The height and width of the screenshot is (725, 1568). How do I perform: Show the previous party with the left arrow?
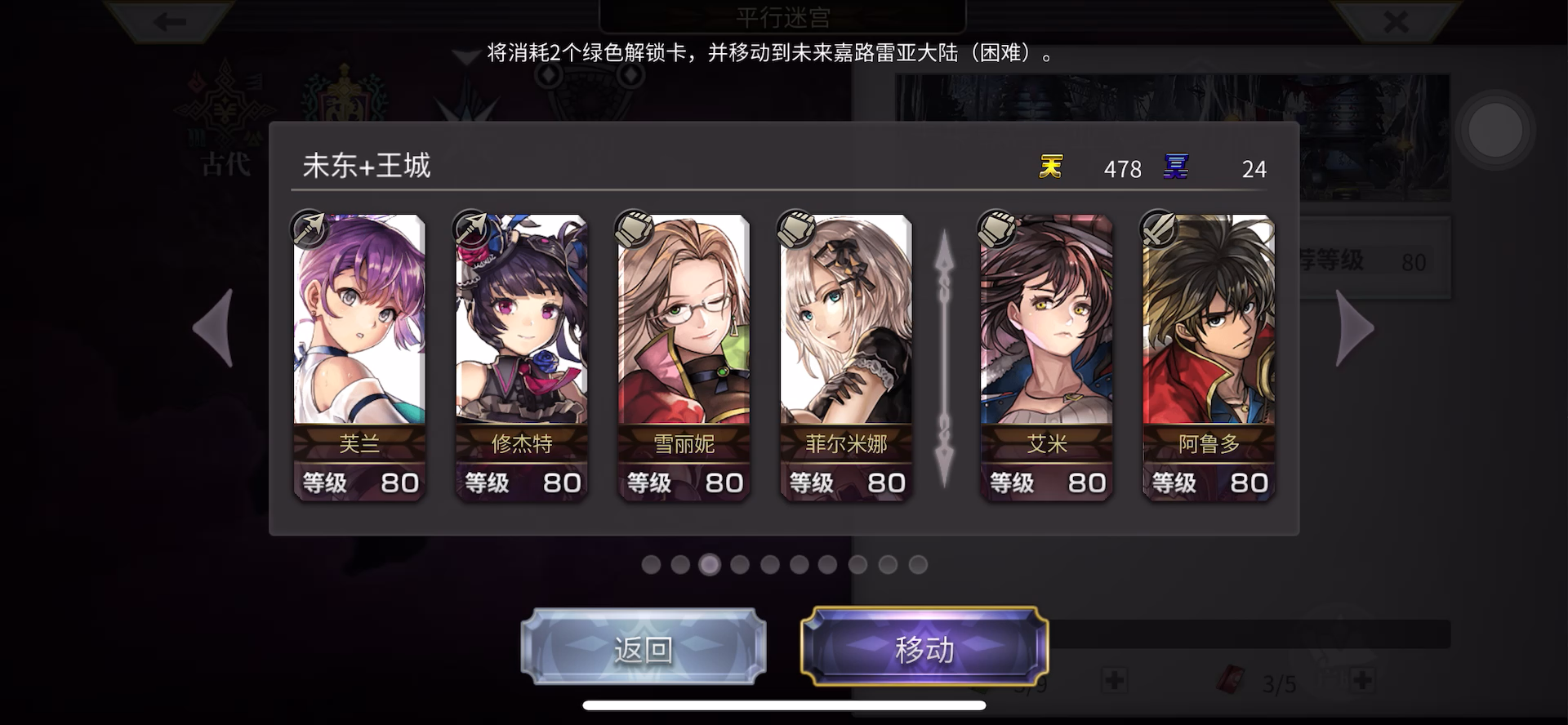(x=215, y=328)
